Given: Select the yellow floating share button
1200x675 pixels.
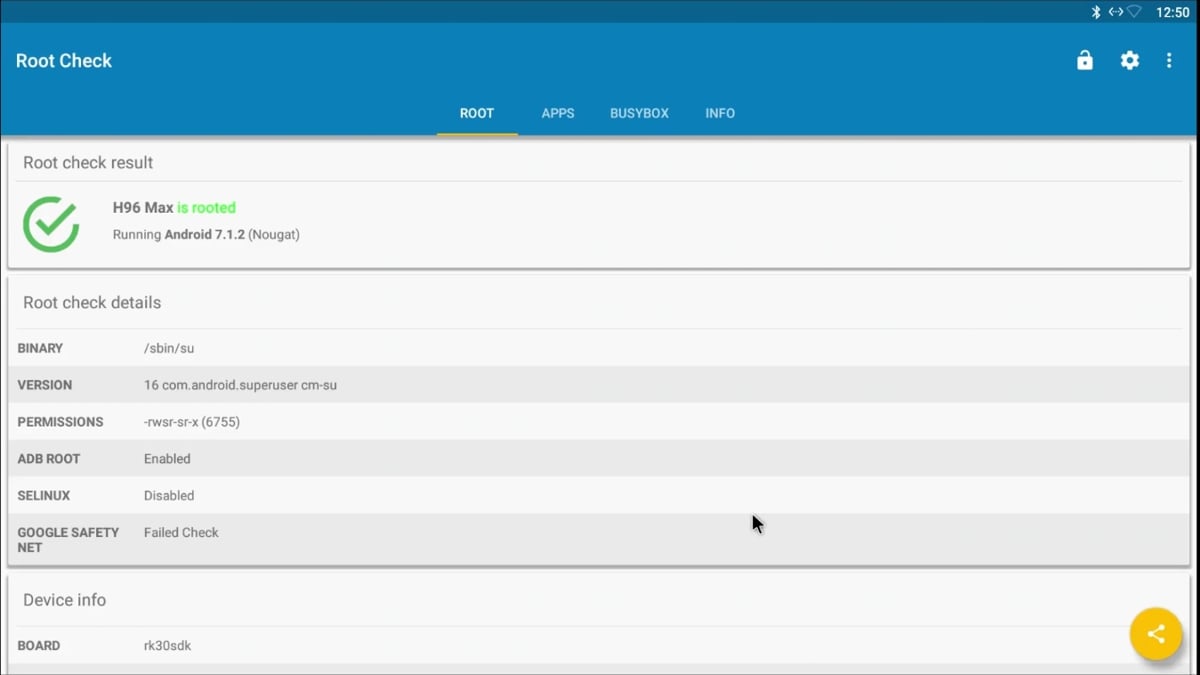Looking at the screenshot, I should 1156,633.
